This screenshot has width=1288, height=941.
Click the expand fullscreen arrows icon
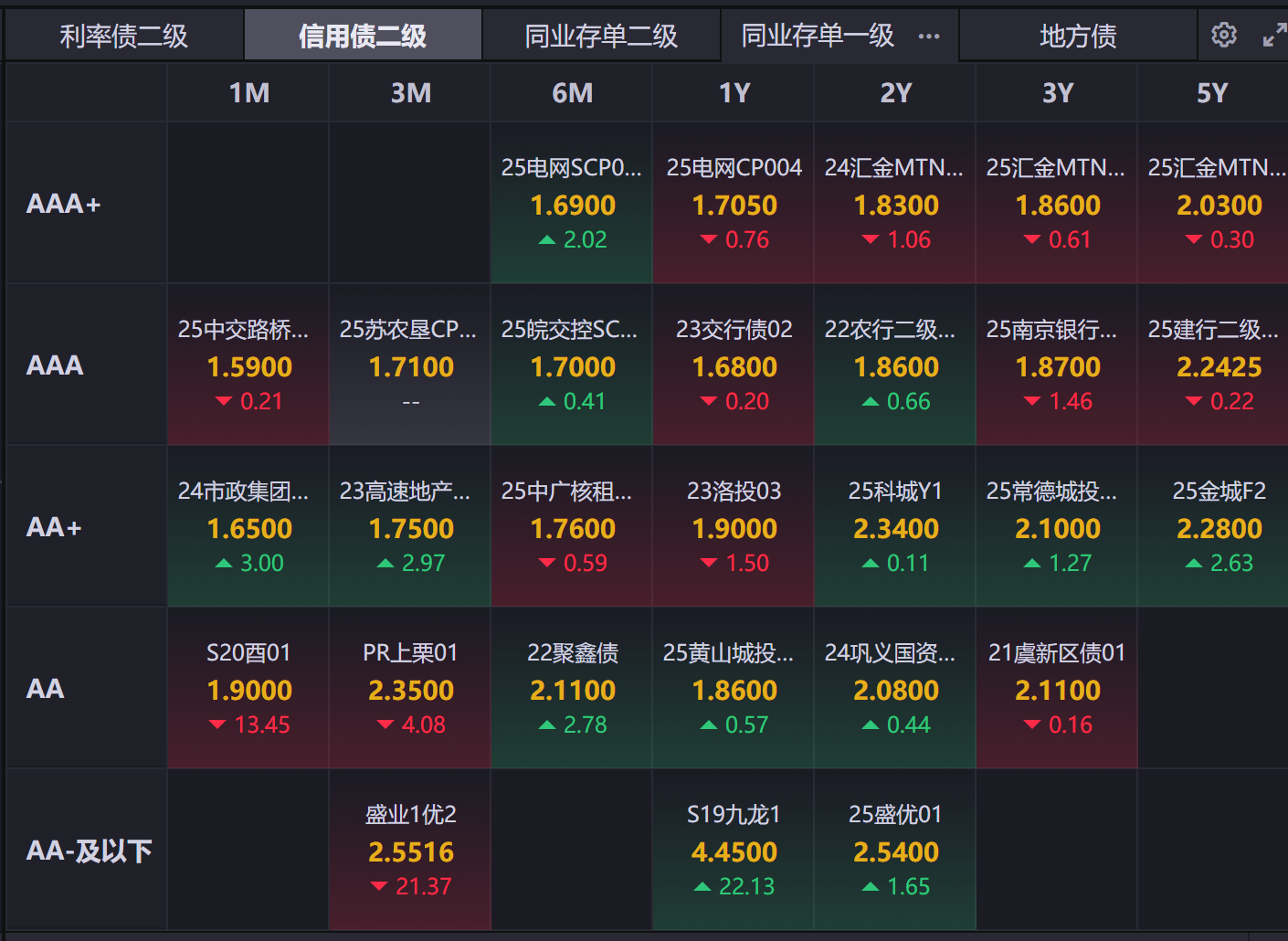tap(1273, 36)
